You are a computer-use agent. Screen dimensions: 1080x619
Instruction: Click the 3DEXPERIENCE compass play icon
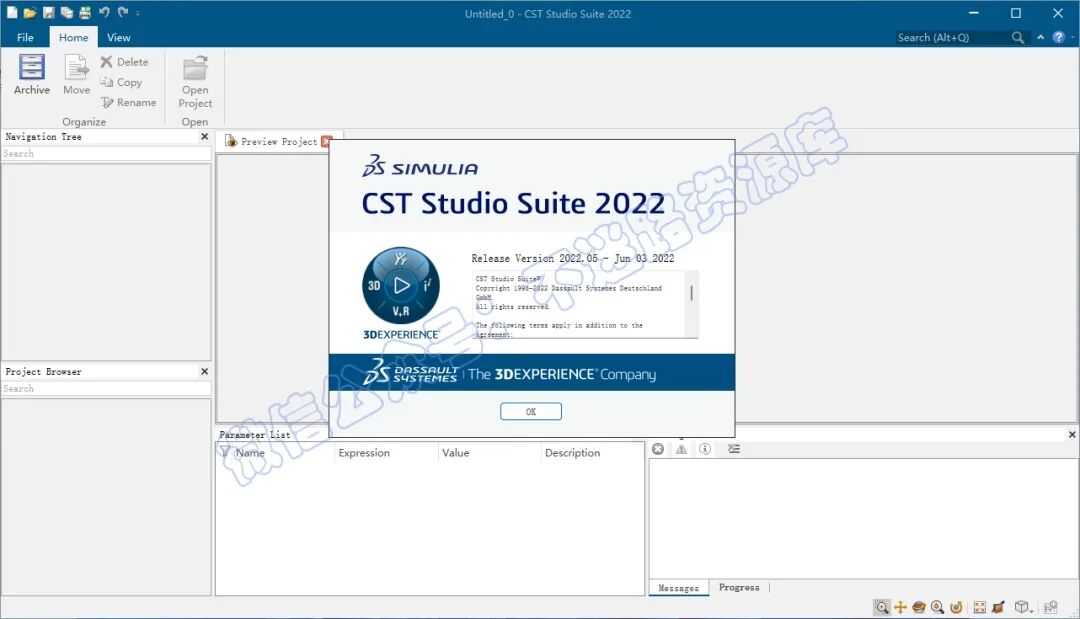coord(401,285)
